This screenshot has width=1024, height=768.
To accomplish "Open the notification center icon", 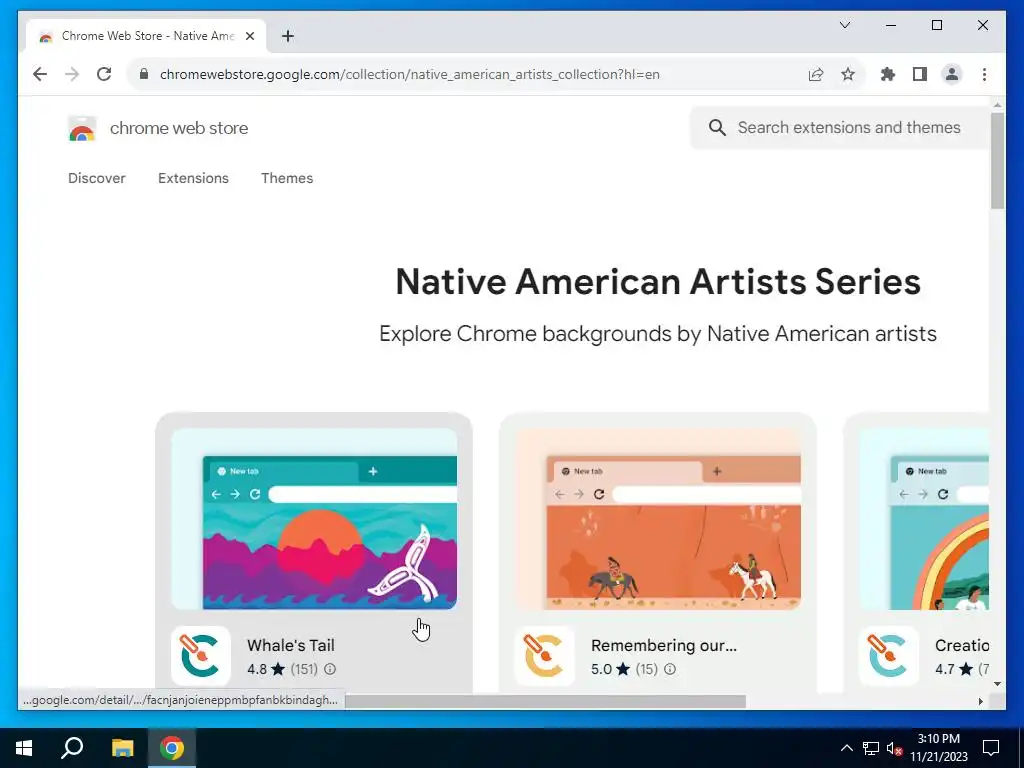I will pyautogui.click(x=991, y=748).
